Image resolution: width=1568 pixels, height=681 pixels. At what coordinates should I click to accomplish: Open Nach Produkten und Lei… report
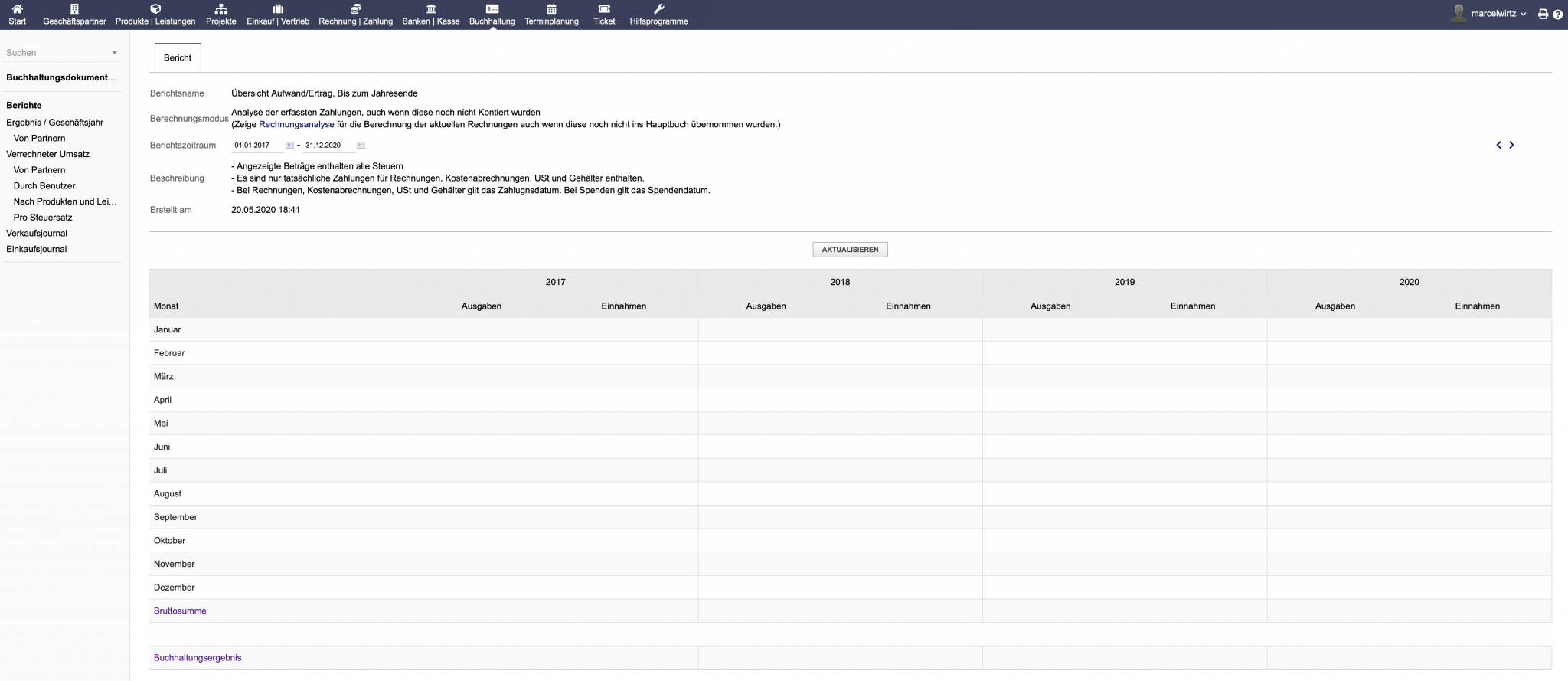pyautogui.click(x=65, y=202)
